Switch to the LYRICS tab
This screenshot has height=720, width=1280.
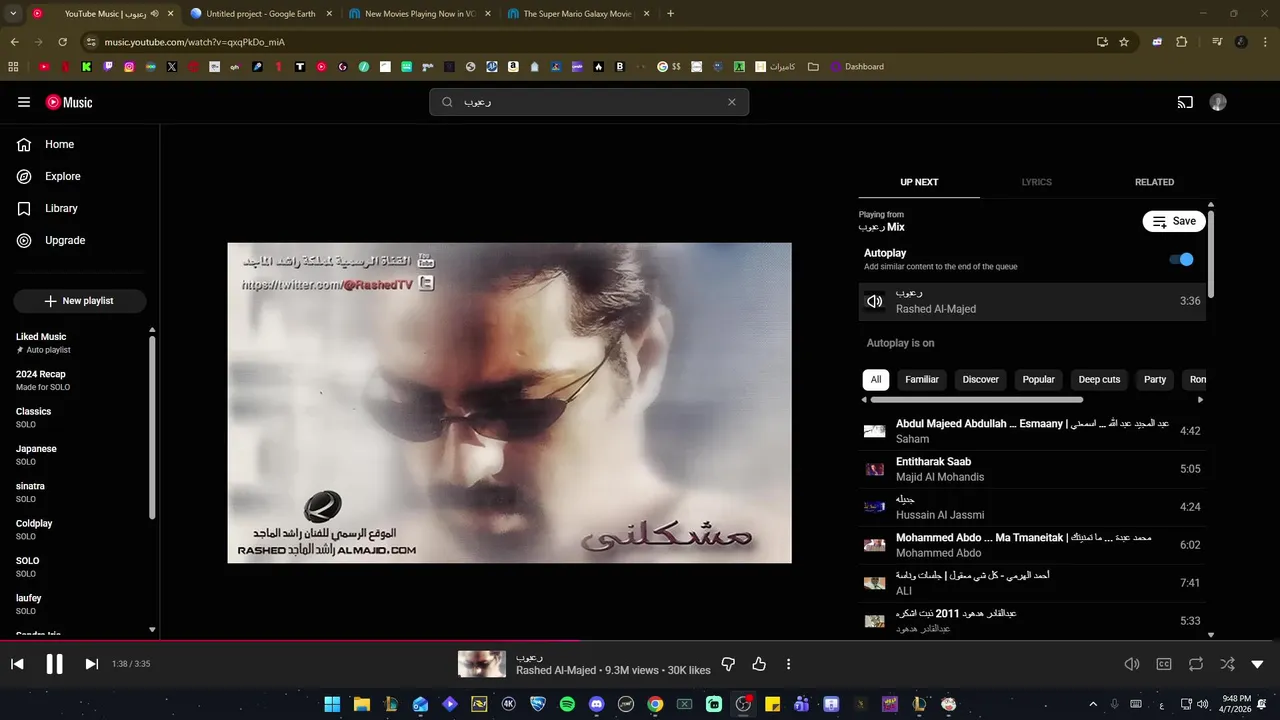(x=1036, y=182)
